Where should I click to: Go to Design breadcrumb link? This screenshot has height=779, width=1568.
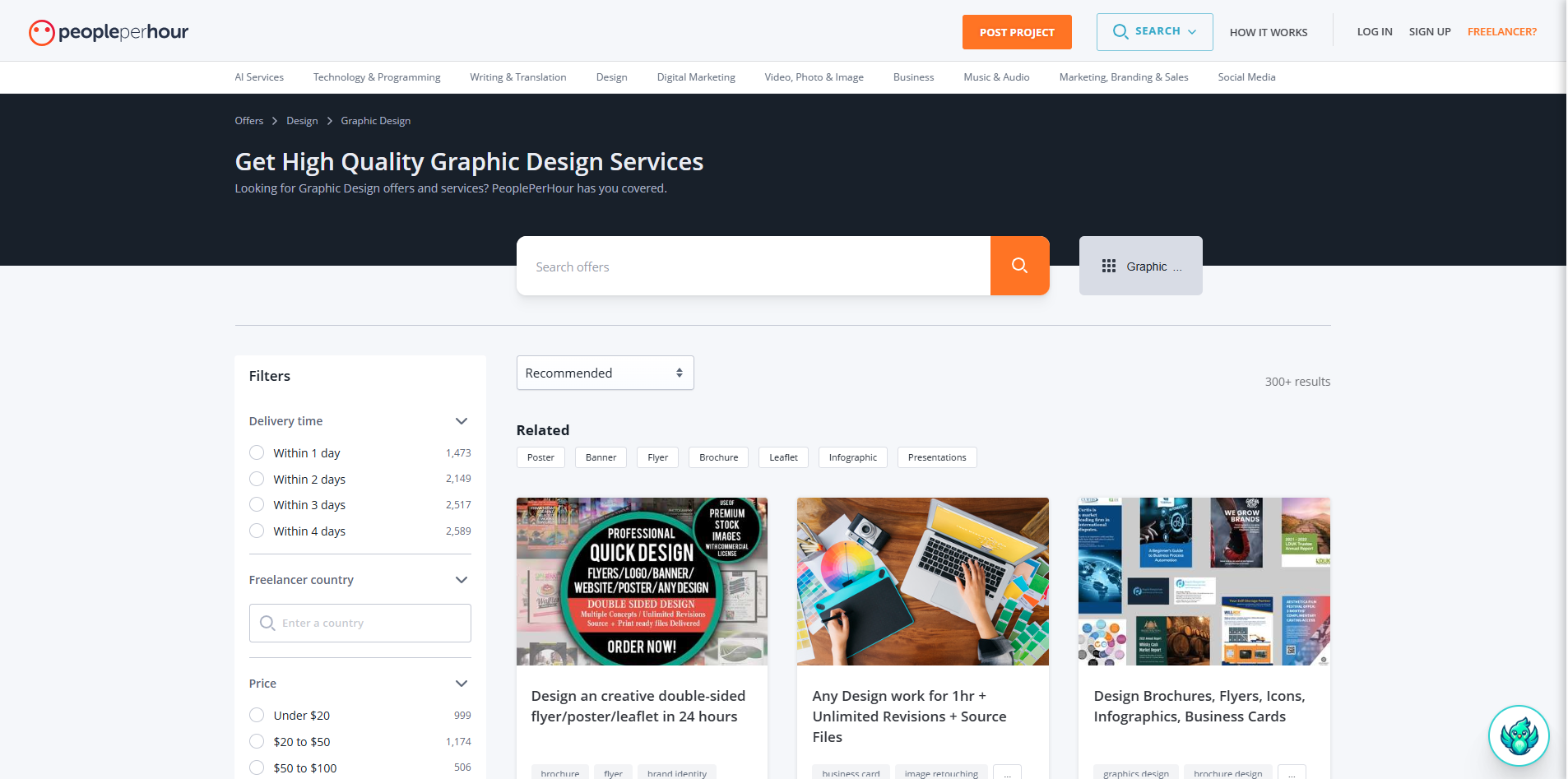pos(302,121)
